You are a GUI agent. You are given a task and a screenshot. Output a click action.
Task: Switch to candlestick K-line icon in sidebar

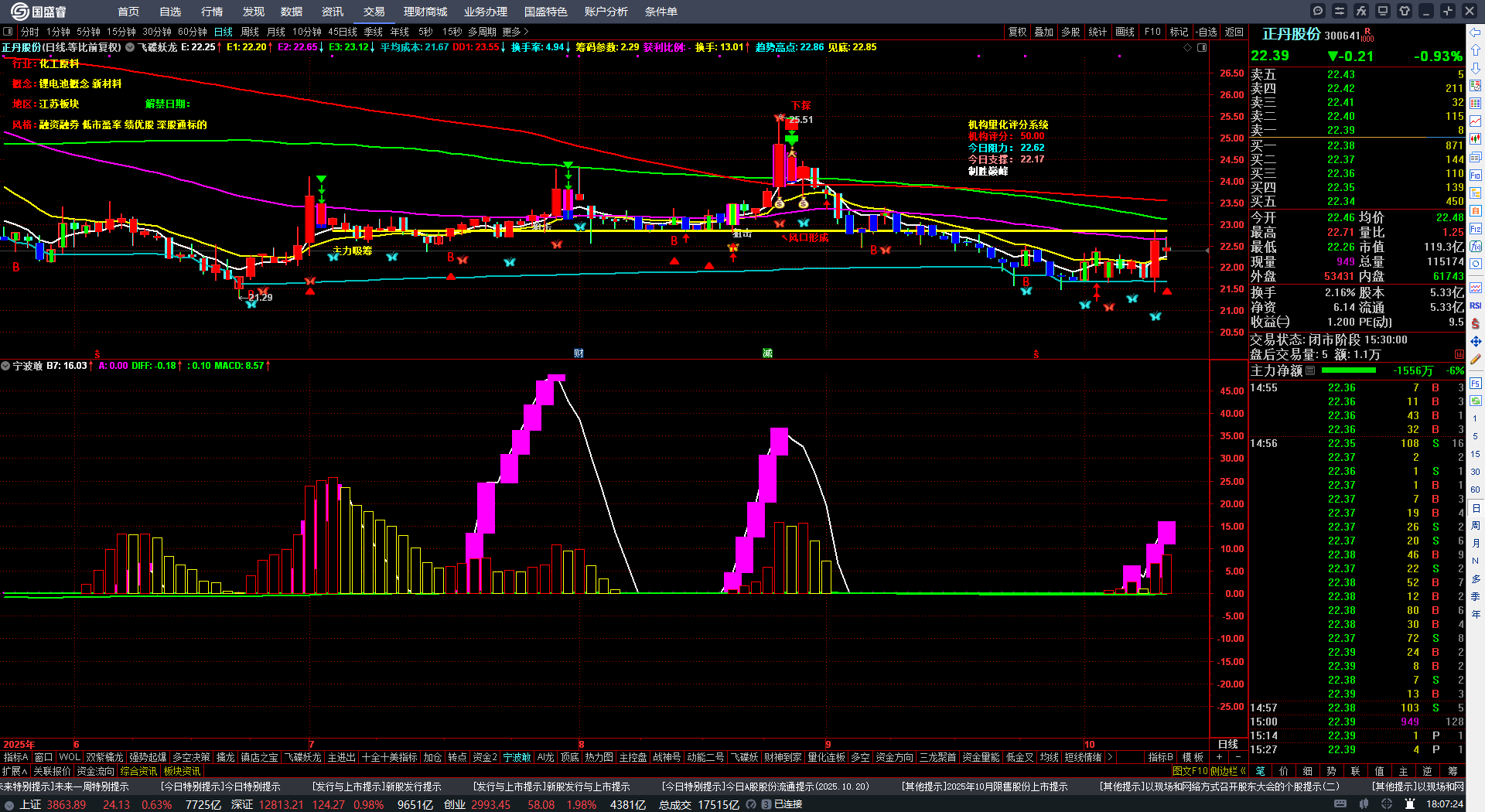pos(1476,139)
